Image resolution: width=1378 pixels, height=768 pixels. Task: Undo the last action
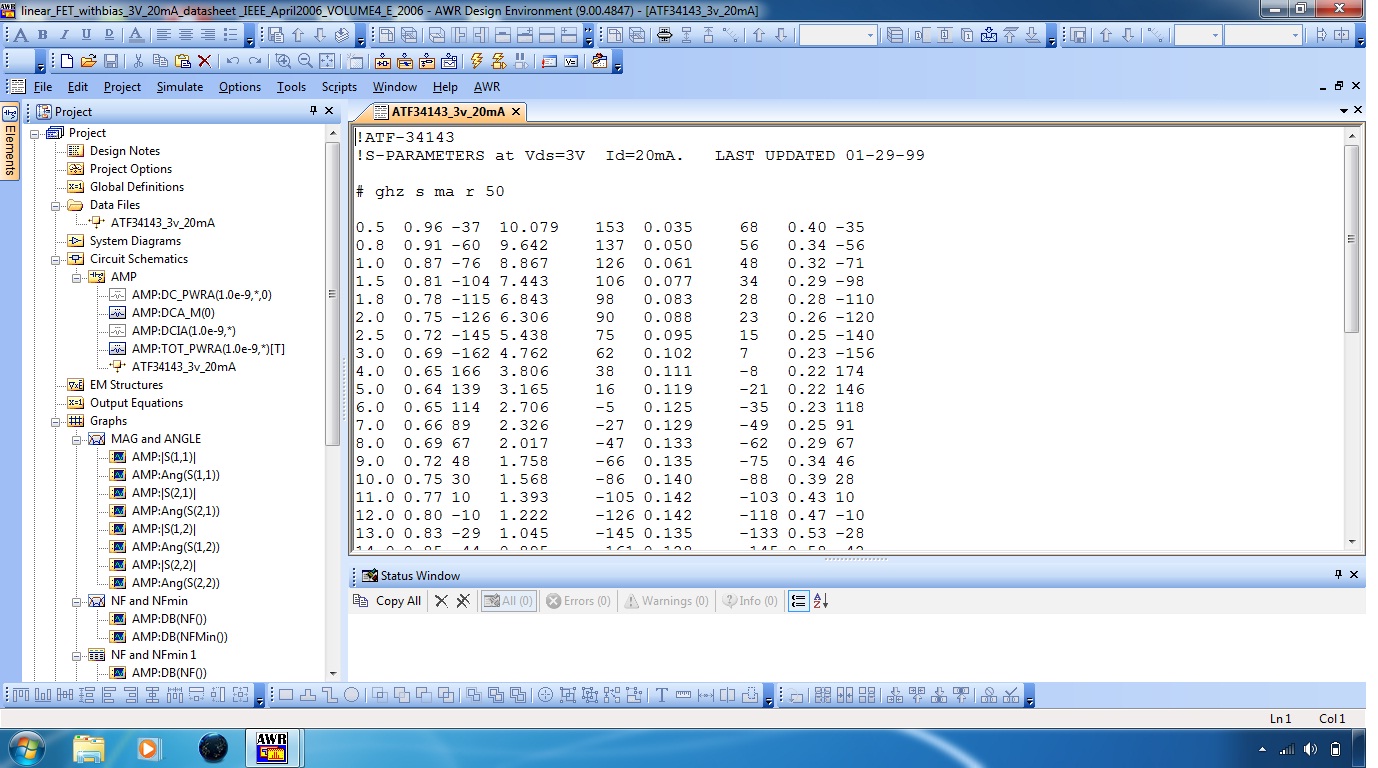pos(232,61)
